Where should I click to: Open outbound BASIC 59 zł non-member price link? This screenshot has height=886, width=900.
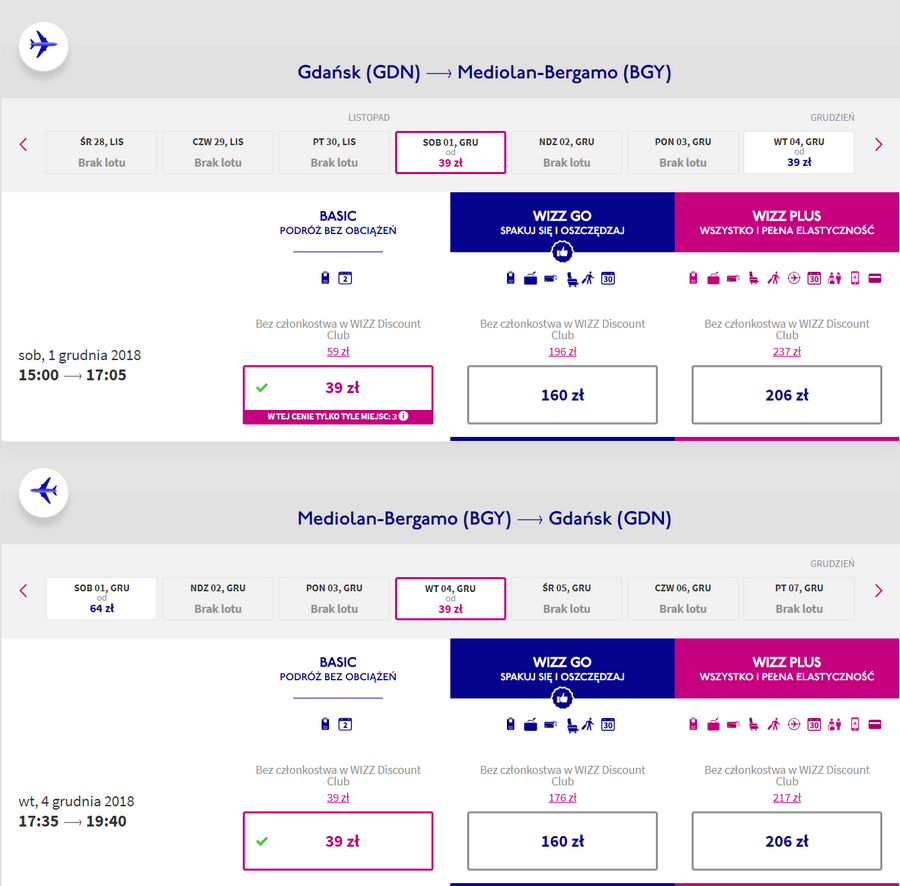point(338,351)
